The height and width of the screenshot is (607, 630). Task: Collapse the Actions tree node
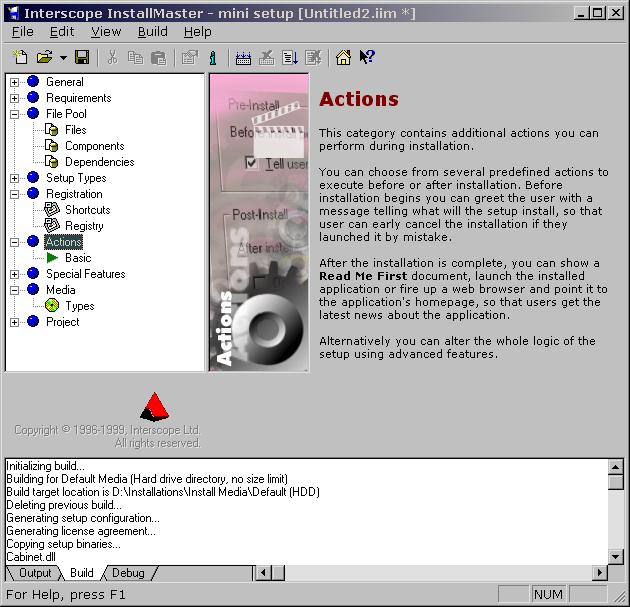point(14,242)
